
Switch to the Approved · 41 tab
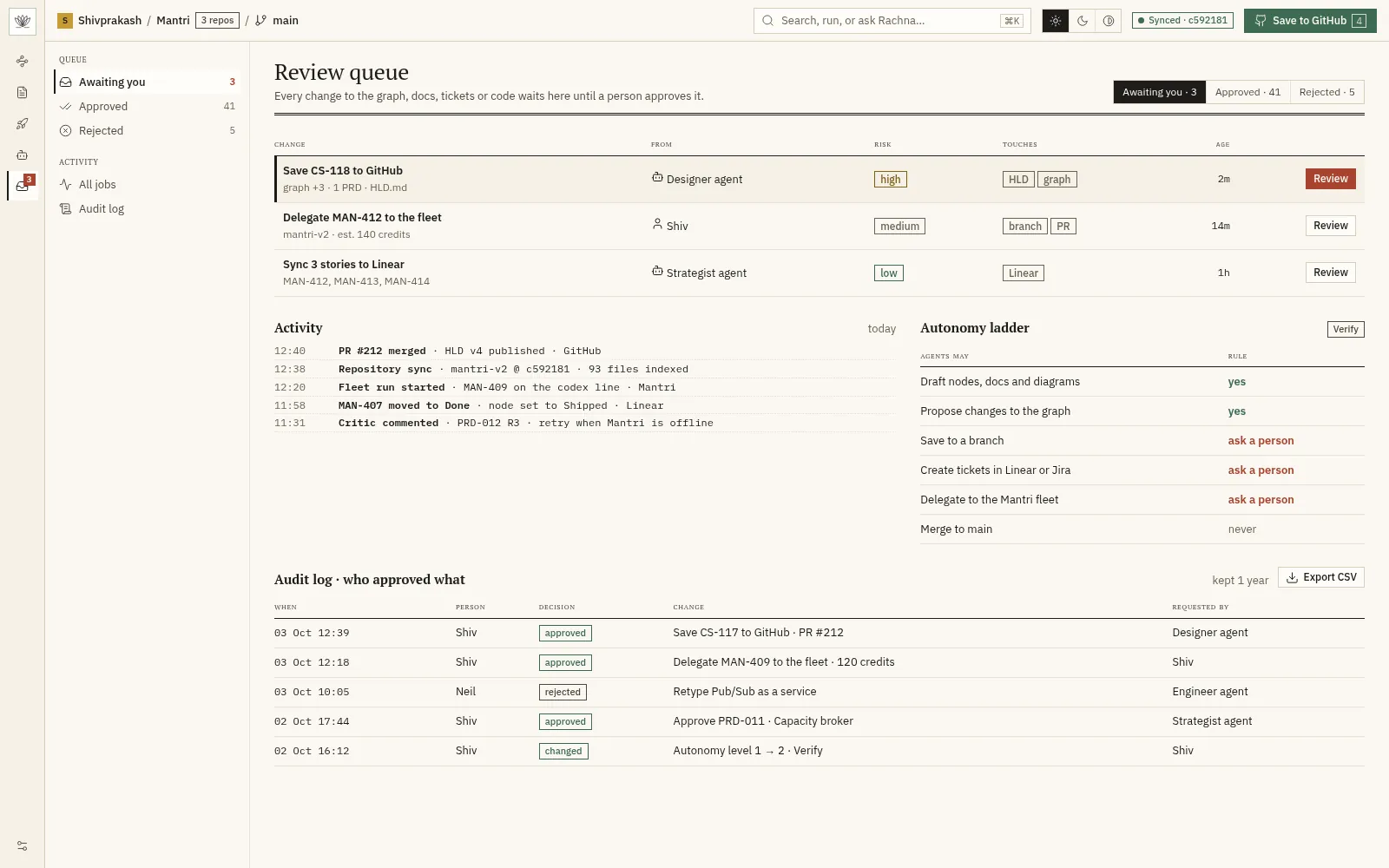[x=1247, y=92]
